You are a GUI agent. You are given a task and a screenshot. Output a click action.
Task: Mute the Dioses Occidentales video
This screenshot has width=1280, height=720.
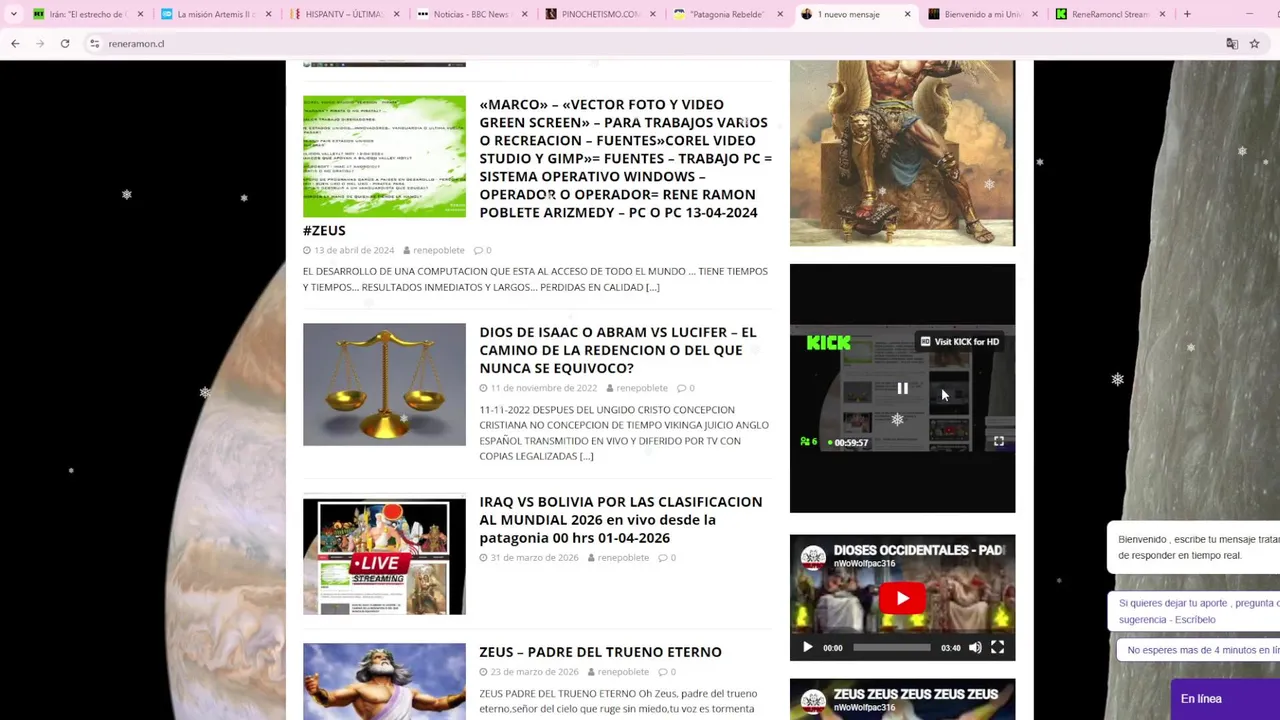[975, 648]
